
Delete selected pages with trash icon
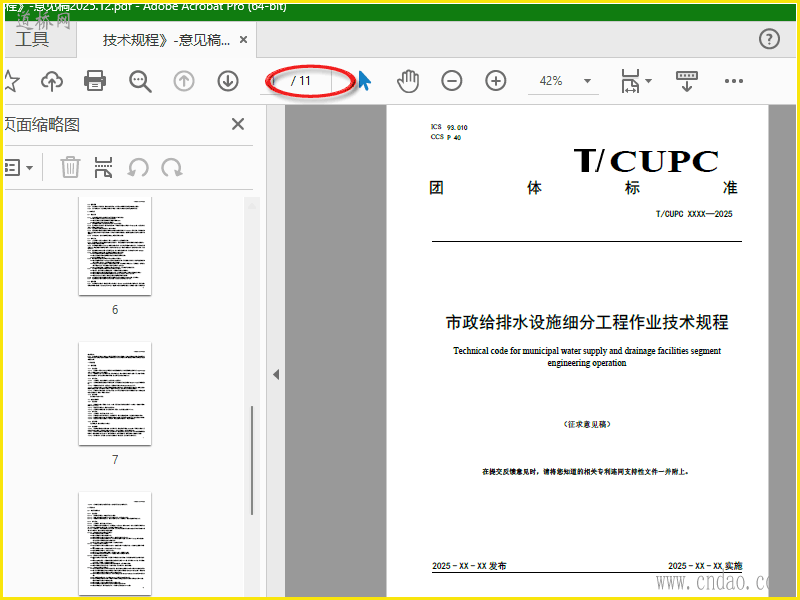[x=70, y=167]
